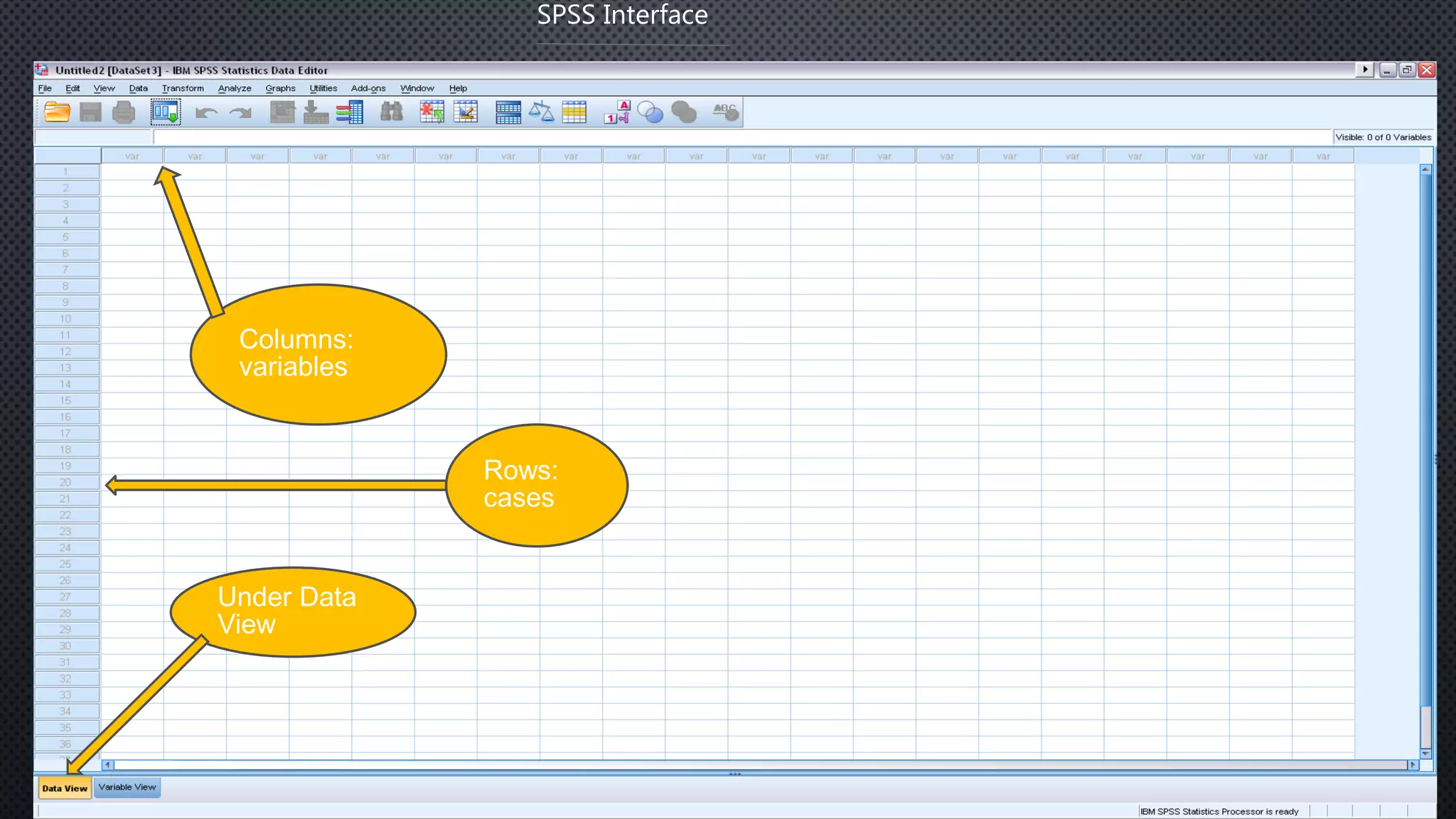Screen dimensions: 1456x819
Task: Select row number 1 header
Action: 67,171
